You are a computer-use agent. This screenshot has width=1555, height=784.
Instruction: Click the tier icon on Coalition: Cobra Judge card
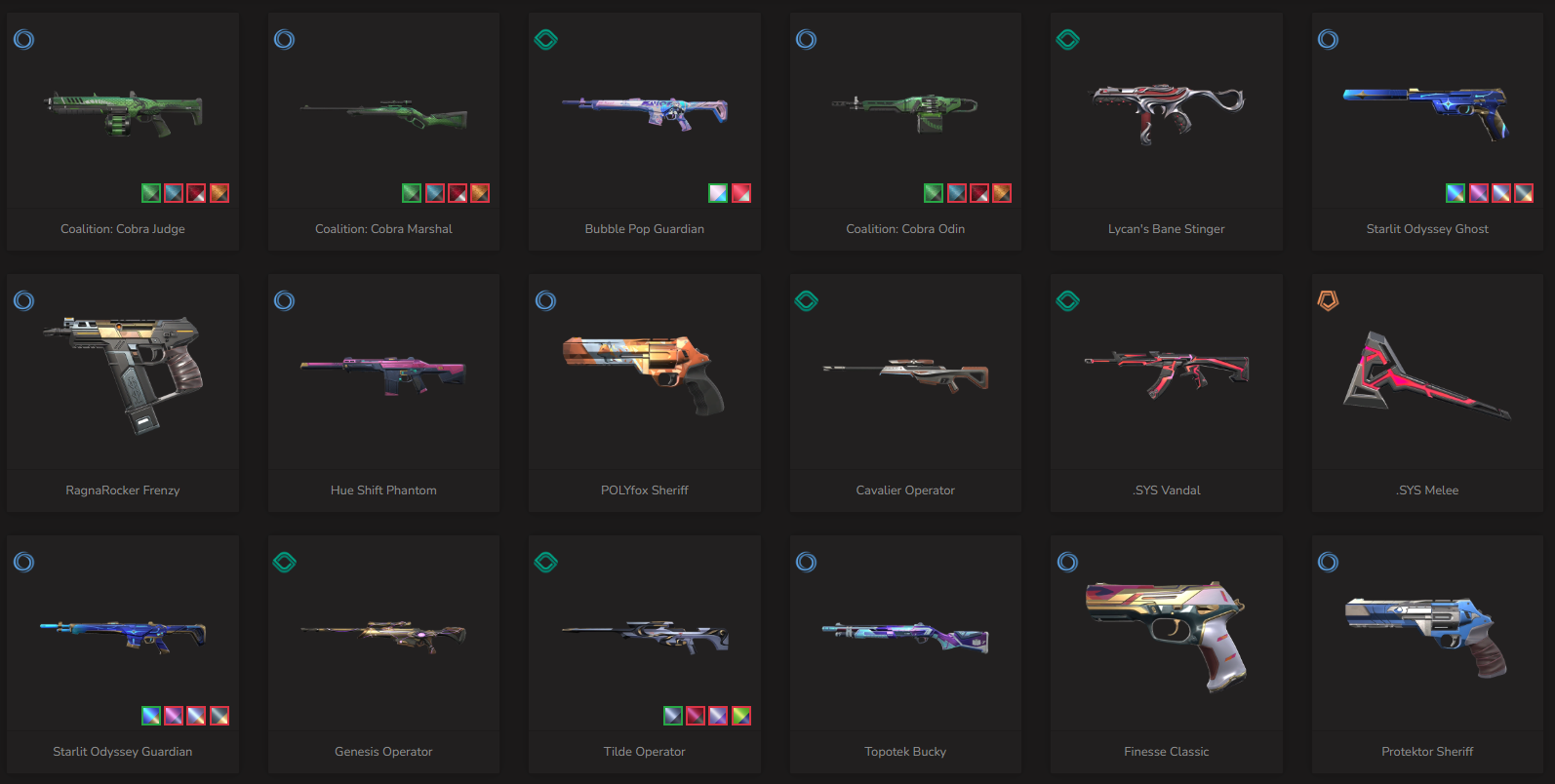[x=24, y=40]
